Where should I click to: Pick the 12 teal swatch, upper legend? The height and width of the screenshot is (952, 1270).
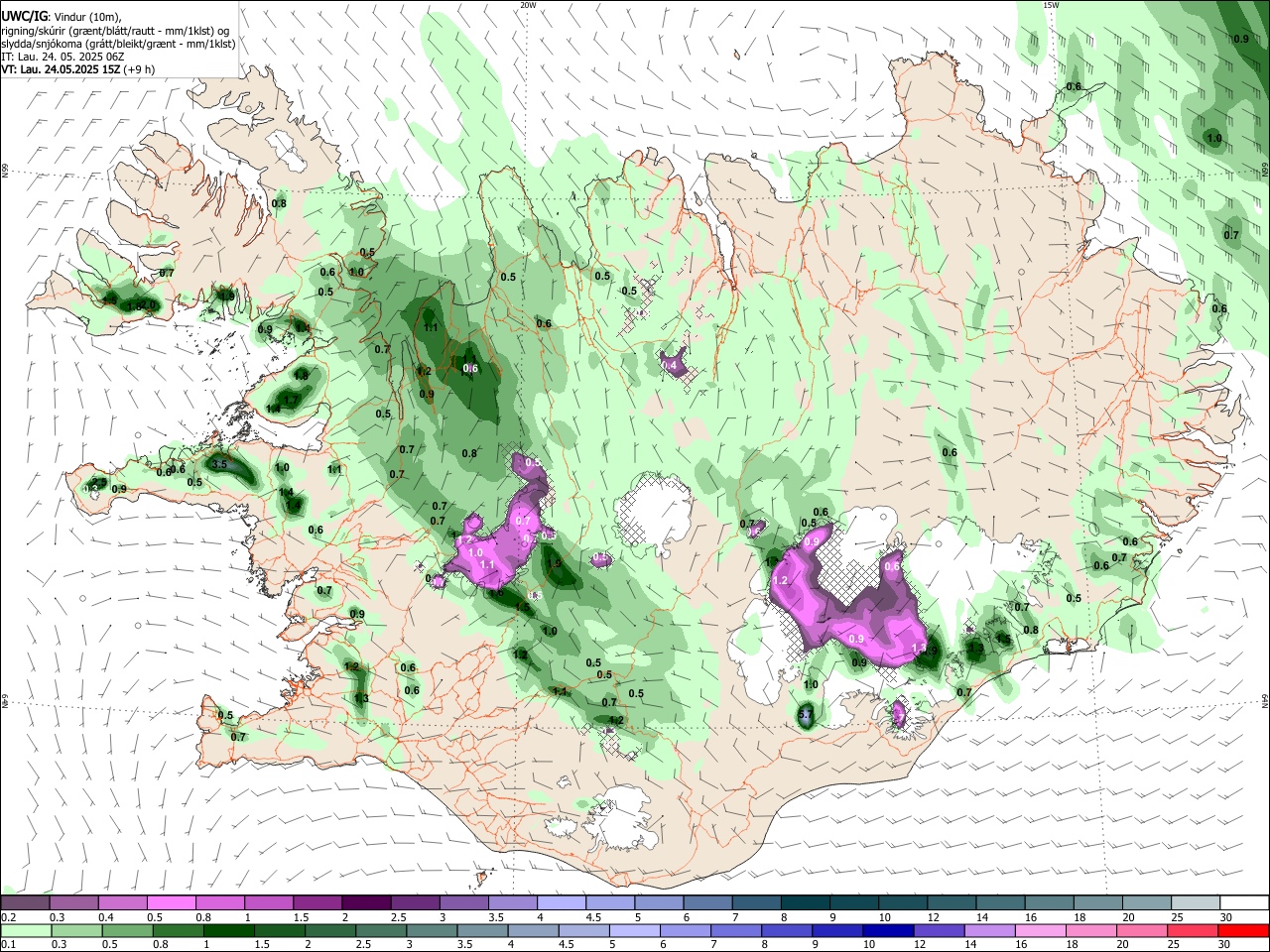[x=952, y=902]
